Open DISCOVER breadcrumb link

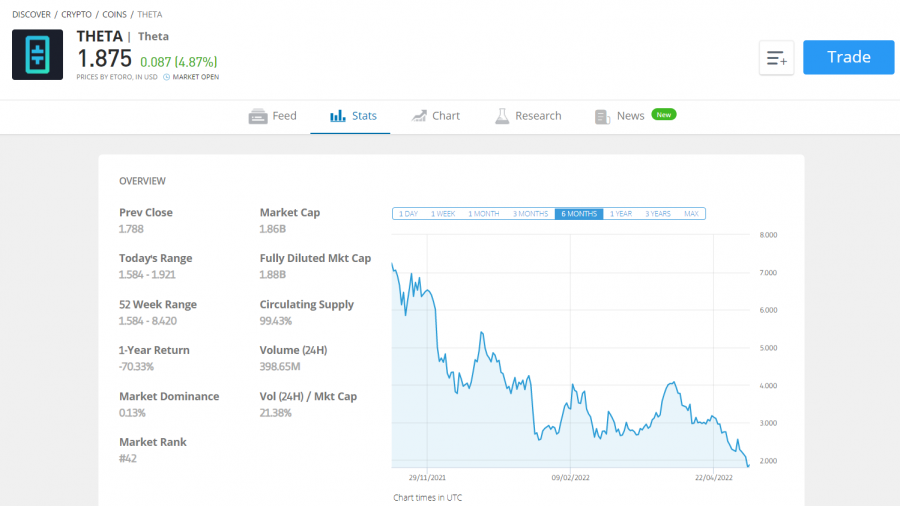tap(31, 14)
